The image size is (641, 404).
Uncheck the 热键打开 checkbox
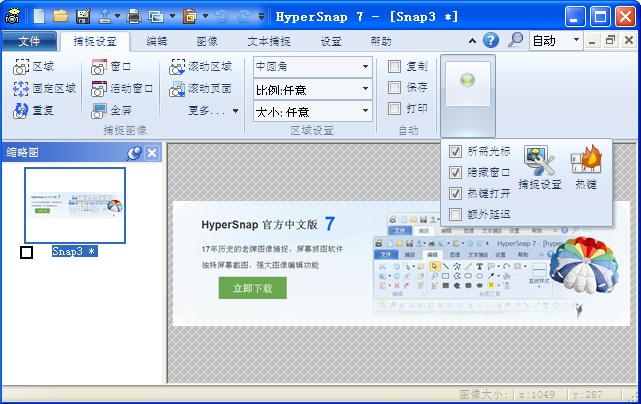455,193
